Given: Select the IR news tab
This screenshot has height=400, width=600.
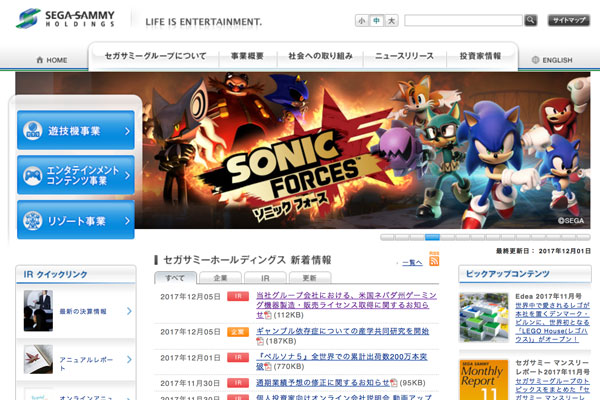Looking at the screenshot, I should click(265, 278).
